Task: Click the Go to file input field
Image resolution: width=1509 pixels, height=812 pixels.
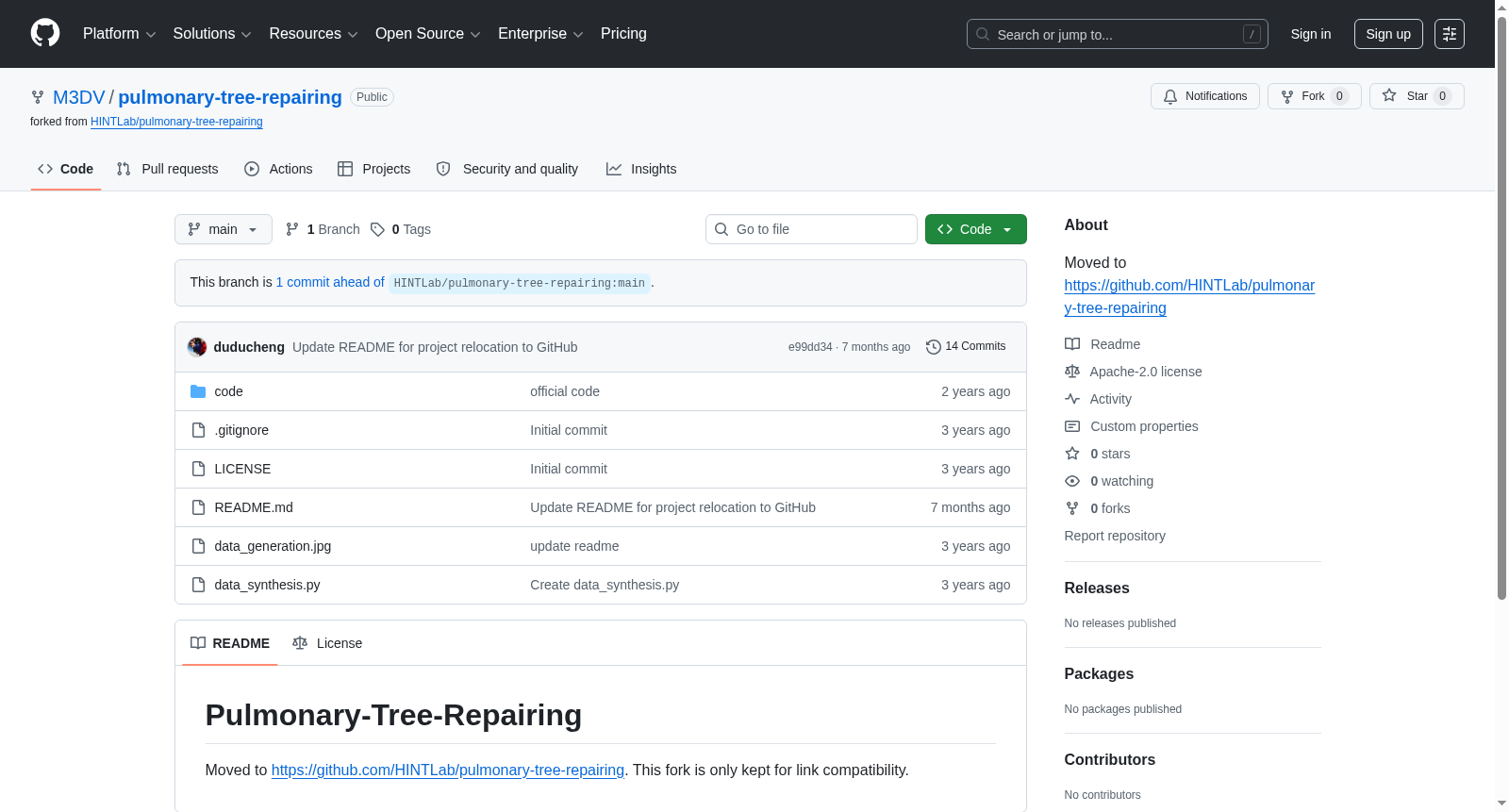Action: (811, 229)
